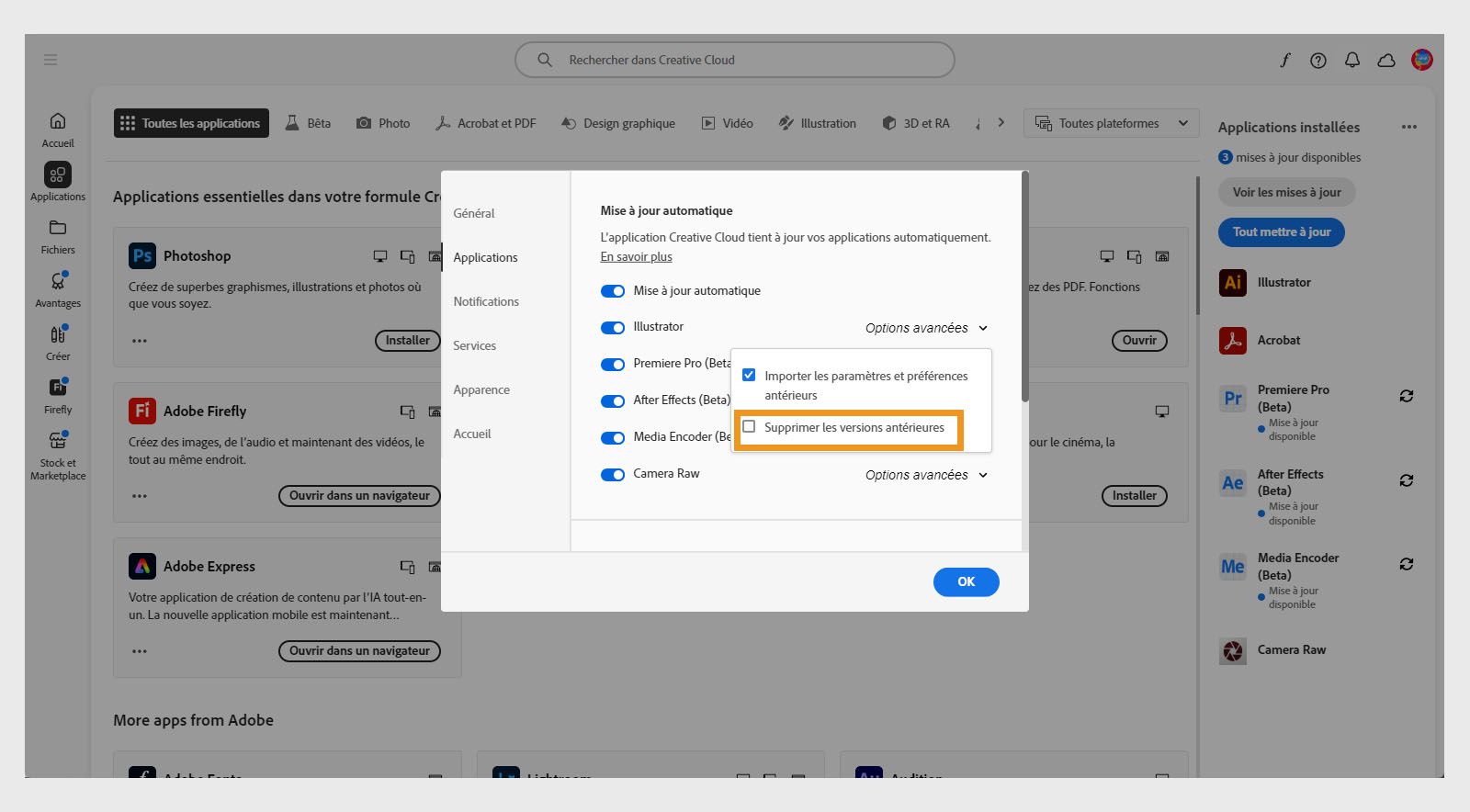The width and height of the screenshot is (1470, 812).
Task: Open Firefly in the sidebar
Action: point(58,396)
